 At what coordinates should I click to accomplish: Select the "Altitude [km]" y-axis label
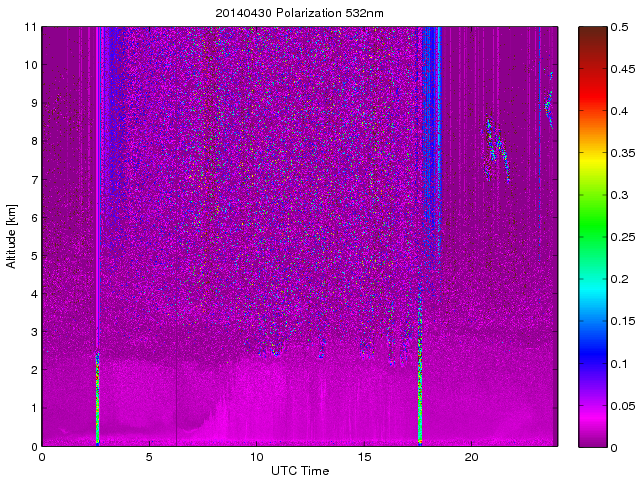12,236
